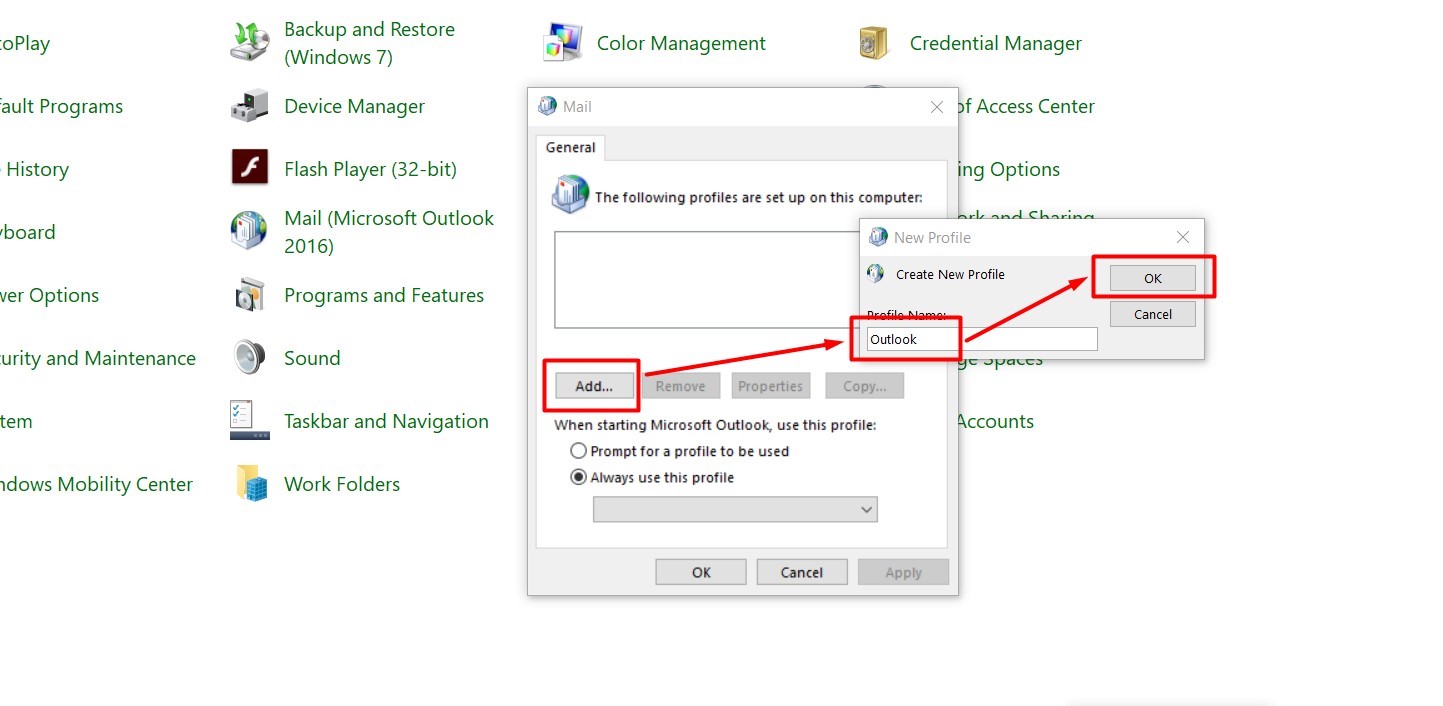Open the Indexing Options link
This screenshot has height=706, width=1443.
point(1009,169)
